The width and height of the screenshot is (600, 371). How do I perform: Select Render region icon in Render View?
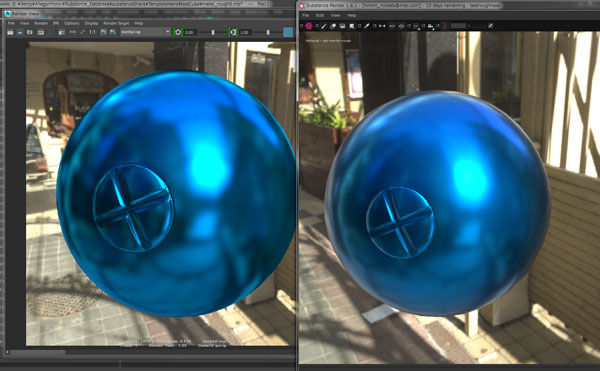(20, 33)
